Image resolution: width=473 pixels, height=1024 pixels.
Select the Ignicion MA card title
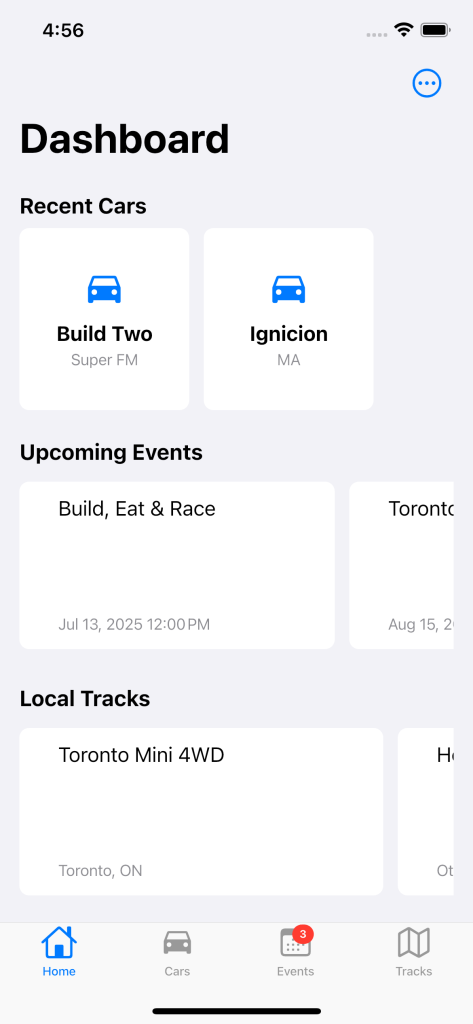[289, 334]
